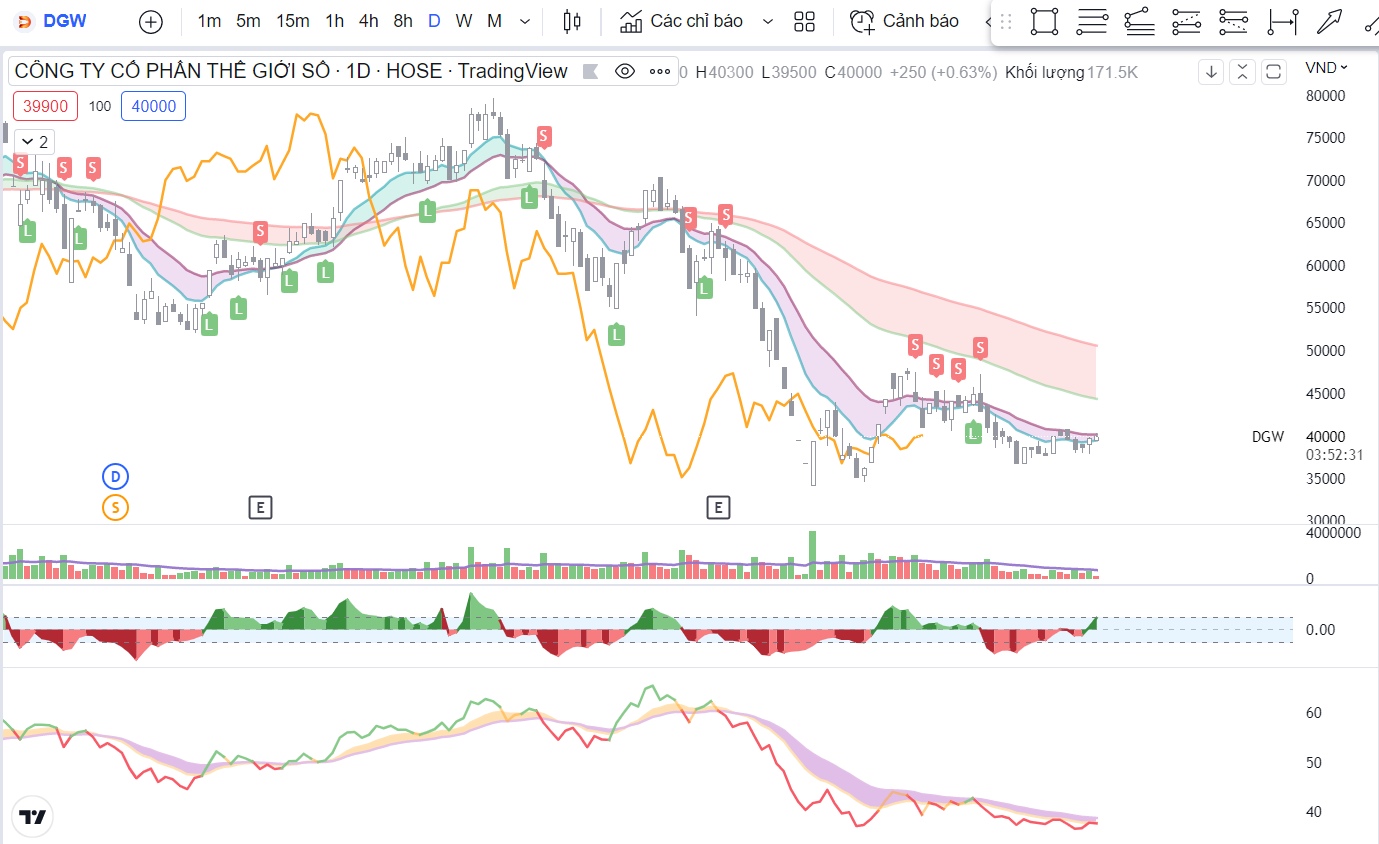1379x844 pixels.
Task: Open the four-square layout selector
Action: [x=804, y=21]
